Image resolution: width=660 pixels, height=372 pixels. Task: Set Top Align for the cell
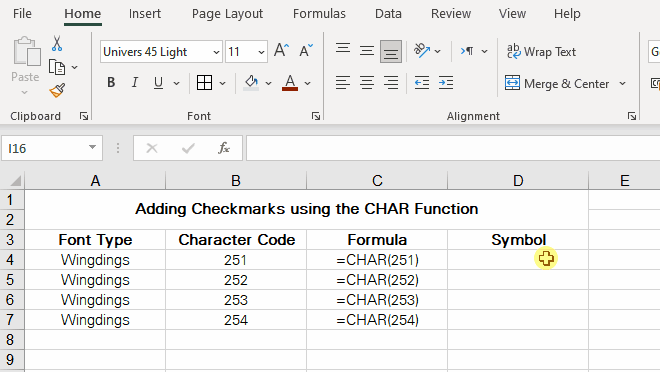[x=343, y=50]
